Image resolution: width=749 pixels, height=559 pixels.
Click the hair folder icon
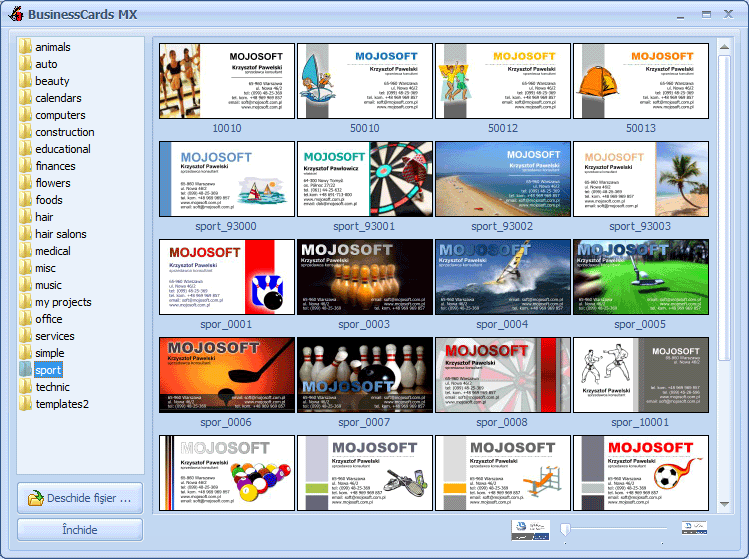coord(25,217)
